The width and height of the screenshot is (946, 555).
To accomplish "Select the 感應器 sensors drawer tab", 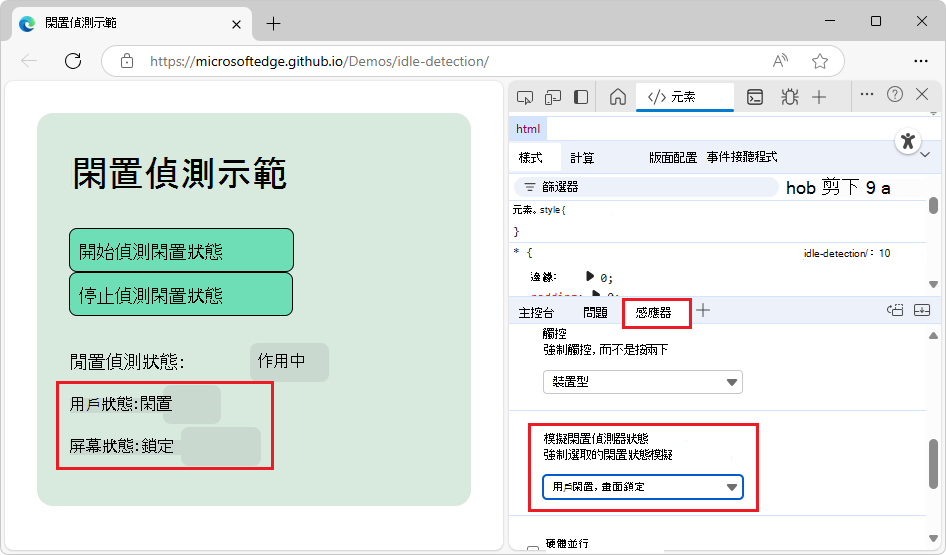I will point(654,312).
